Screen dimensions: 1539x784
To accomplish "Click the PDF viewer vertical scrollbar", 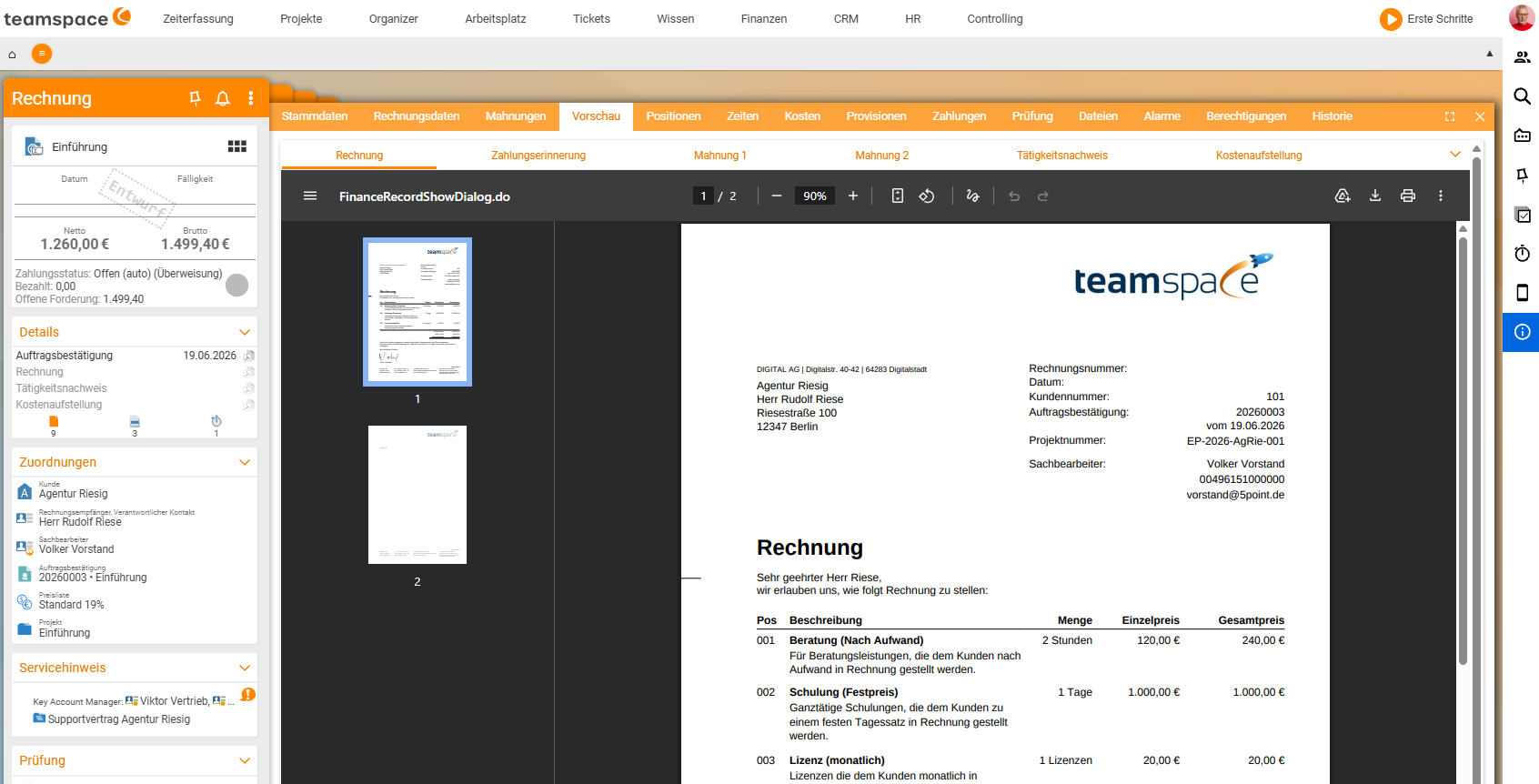I will click(x=1463, y=451).
